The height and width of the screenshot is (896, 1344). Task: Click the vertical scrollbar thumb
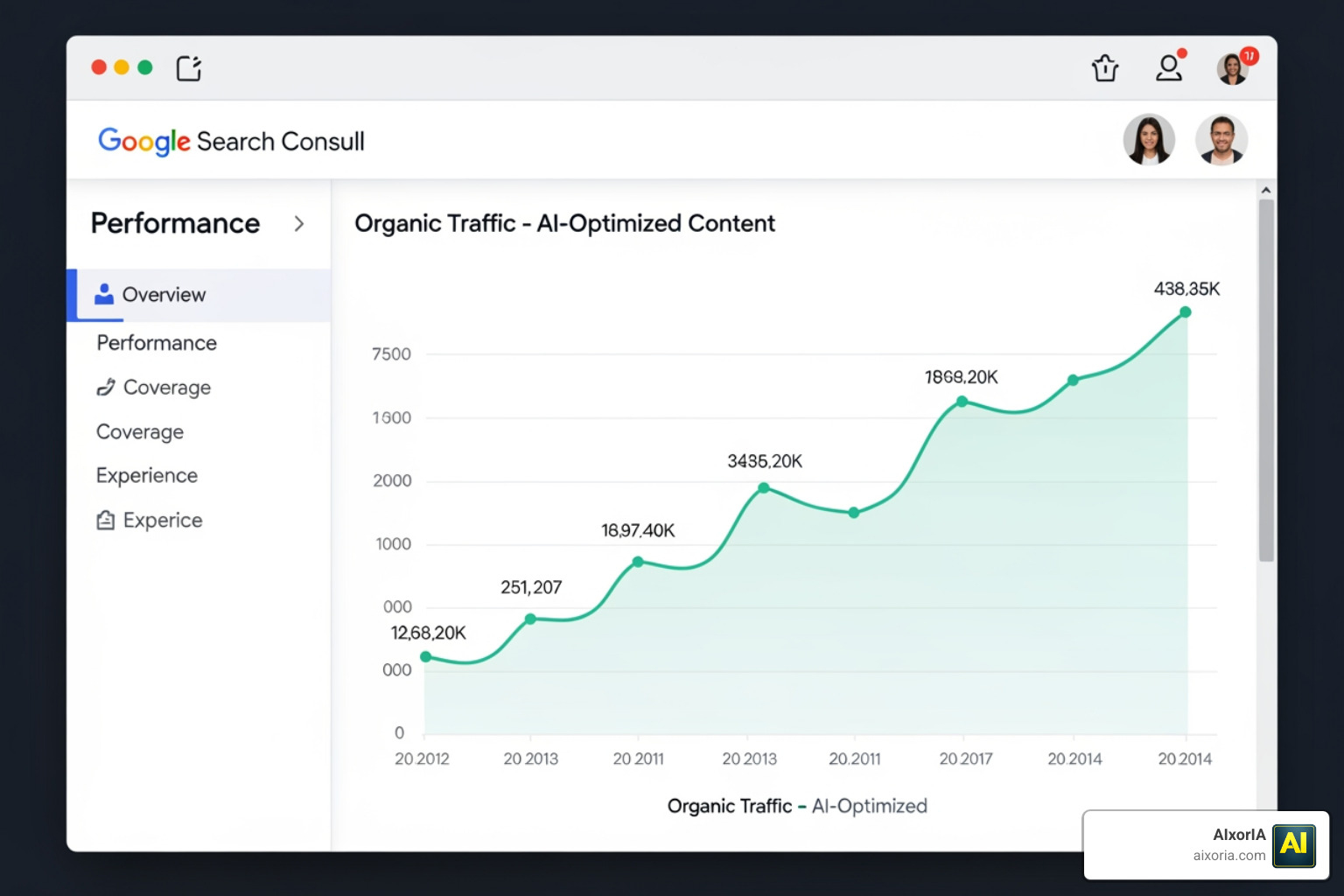click(x=1266, y=381)
